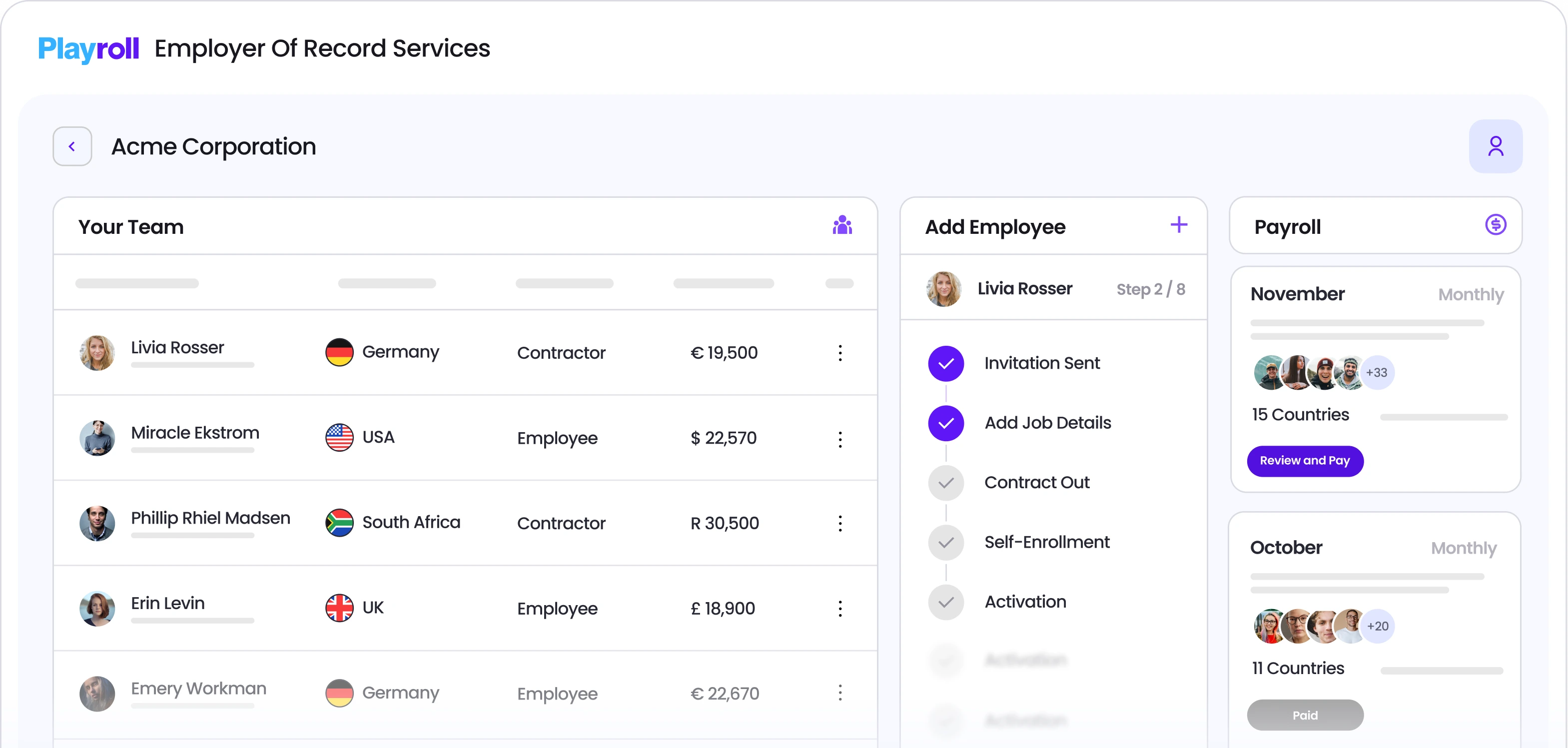Click the South Africa flag for Phillip Rhiel Madsen
Image resolution: width=1568 pixels, height=748 pixels.
click(x=339, y=522)
